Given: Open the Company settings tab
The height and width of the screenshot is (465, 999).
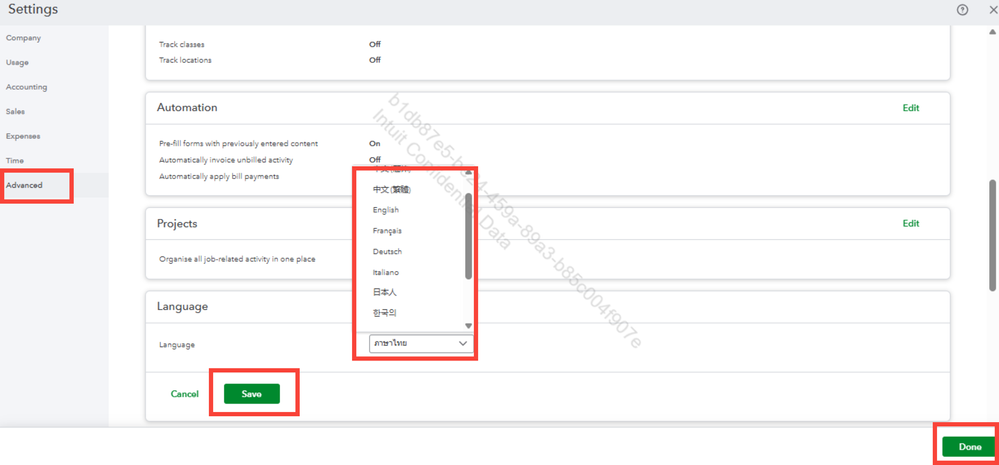Looking at the screenshot, I should 24,38.
